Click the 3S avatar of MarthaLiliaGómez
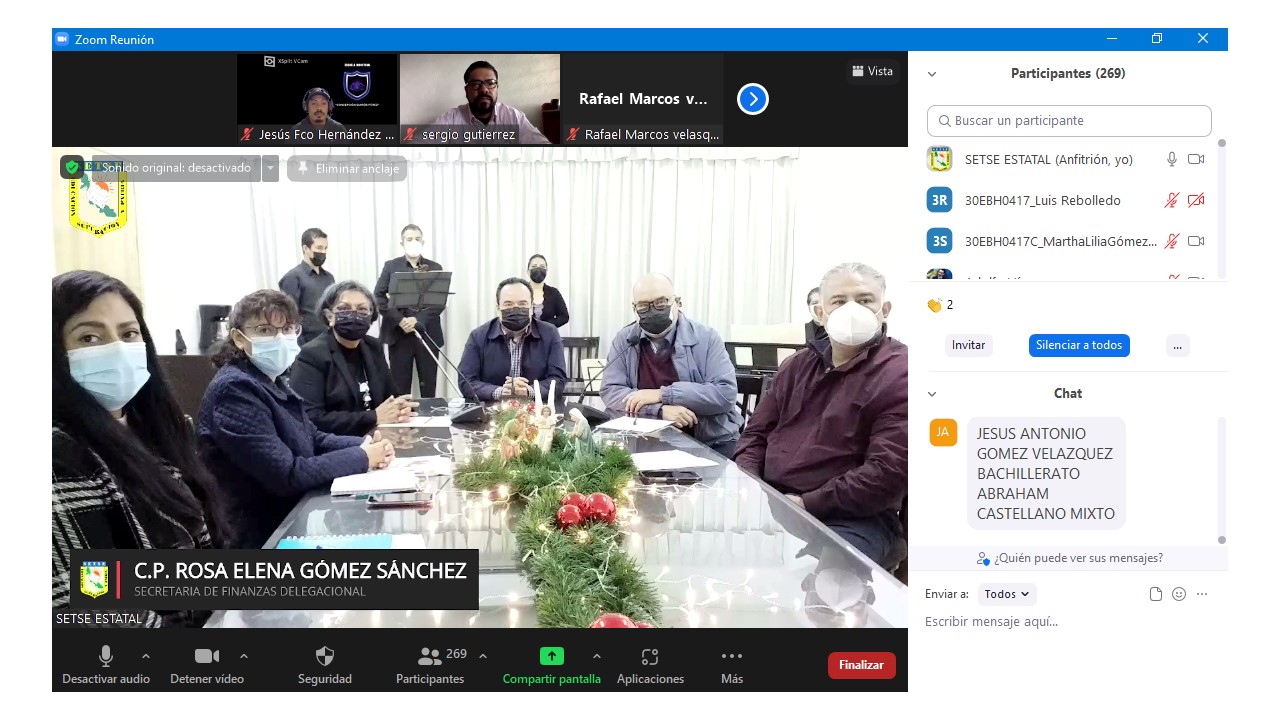 (x=939, y=241)
